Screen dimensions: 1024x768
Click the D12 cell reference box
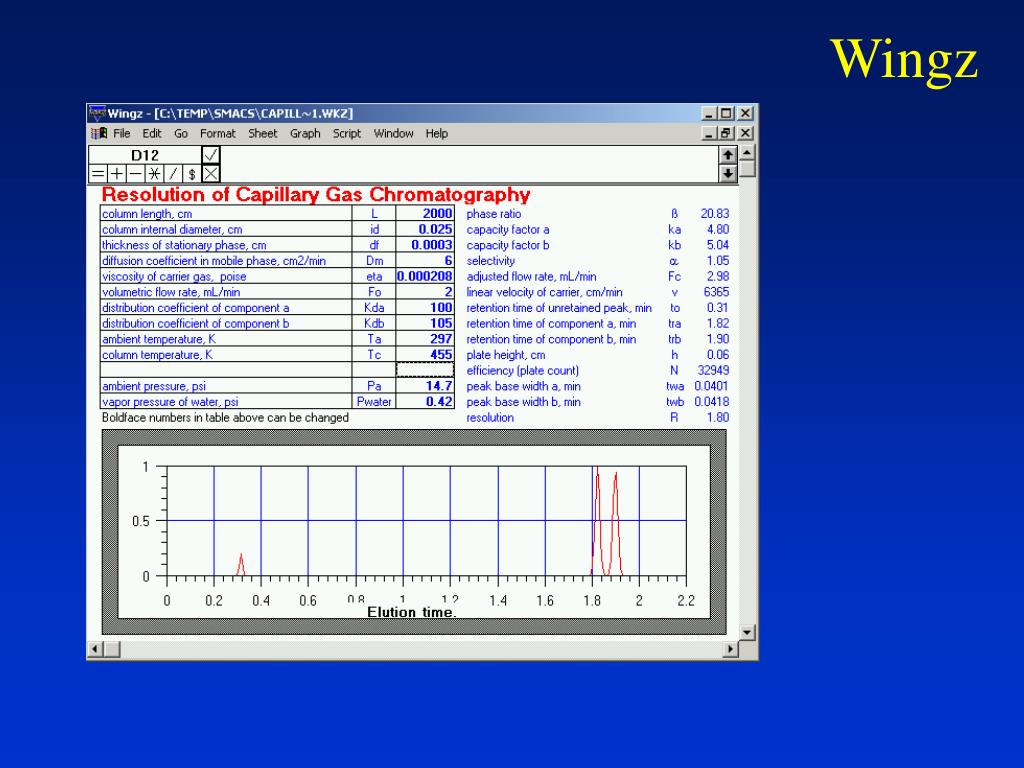pyautogui.click(x=145, y=155)
